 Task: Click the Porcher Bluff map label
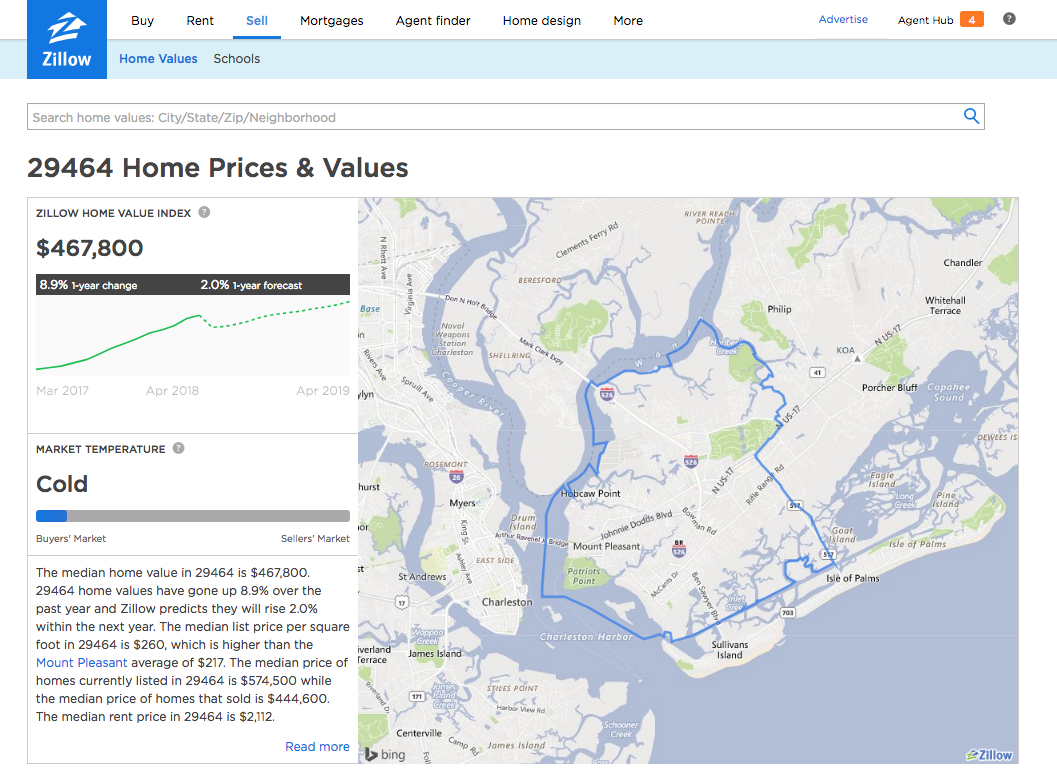tap(890, 388)
